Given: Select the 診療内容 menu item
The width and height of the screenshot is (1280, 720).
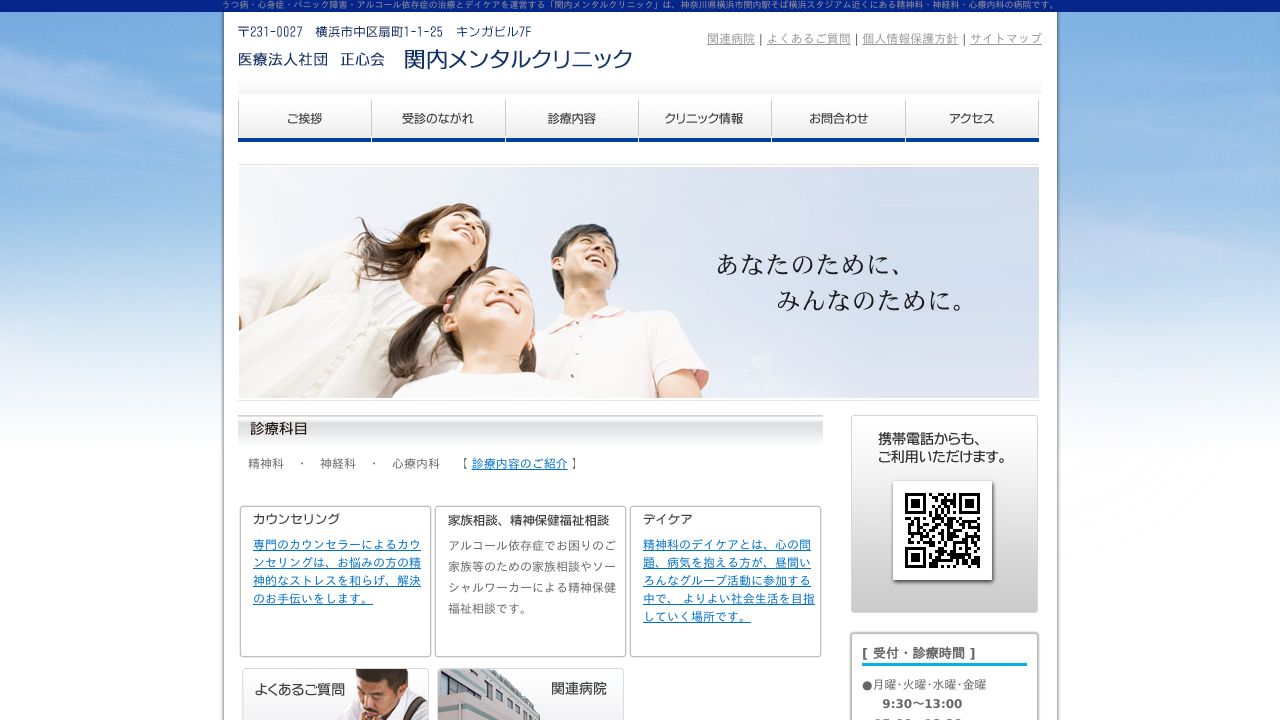Looking at the screenshot, I should tap(571, 118).
